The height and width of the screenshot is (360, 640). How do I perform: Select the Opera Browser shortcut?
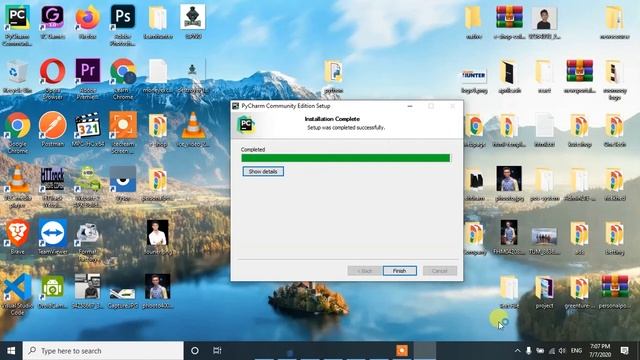point(52,79)
